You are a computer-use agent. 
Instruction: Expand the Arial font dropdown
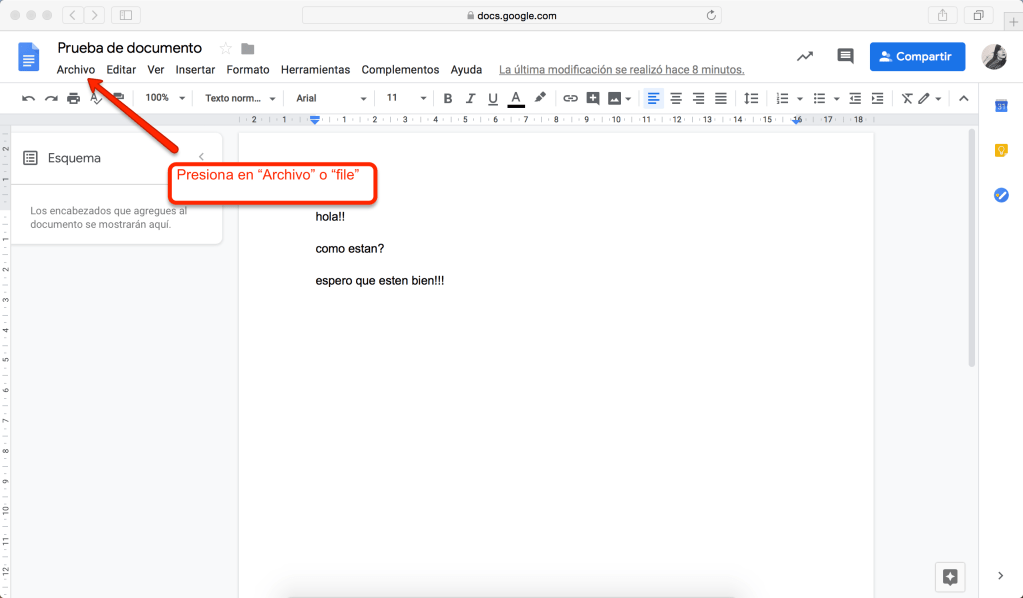331,98
